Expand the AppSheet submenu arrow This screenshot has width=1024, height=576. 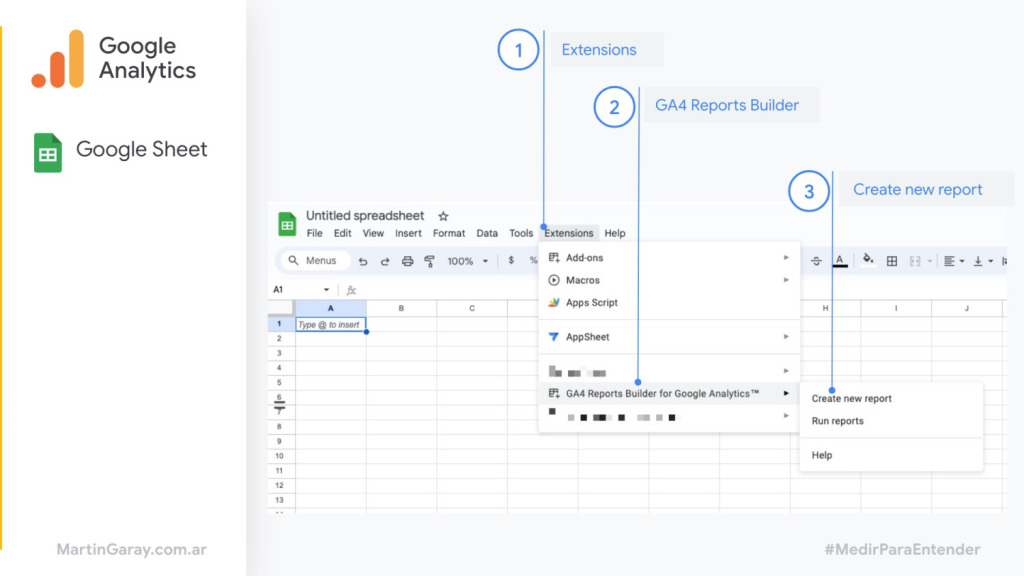(786, 336)
